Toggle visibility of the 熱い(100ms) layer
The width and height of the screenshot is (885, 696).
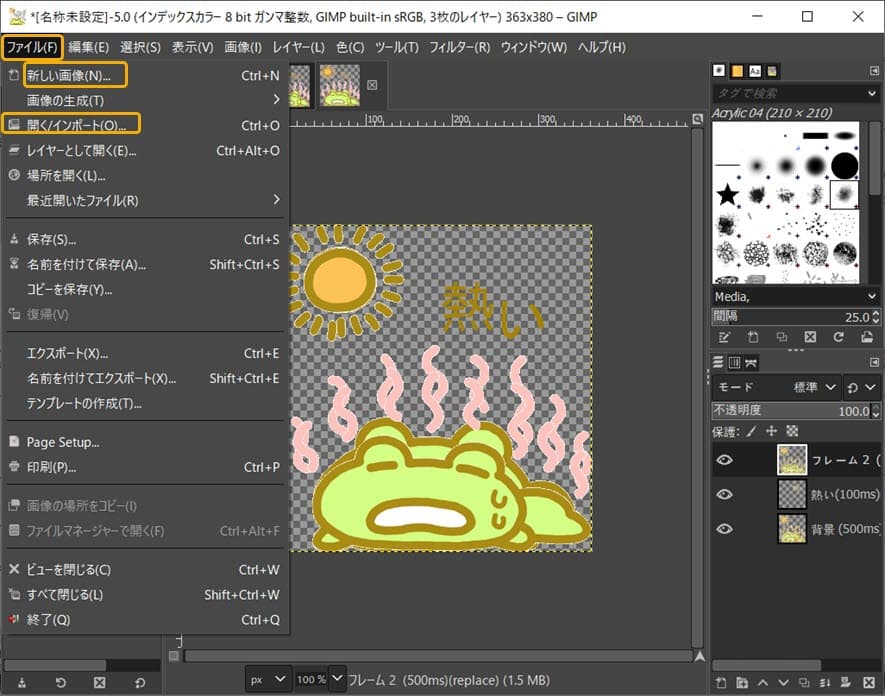(x=725, y=494)
